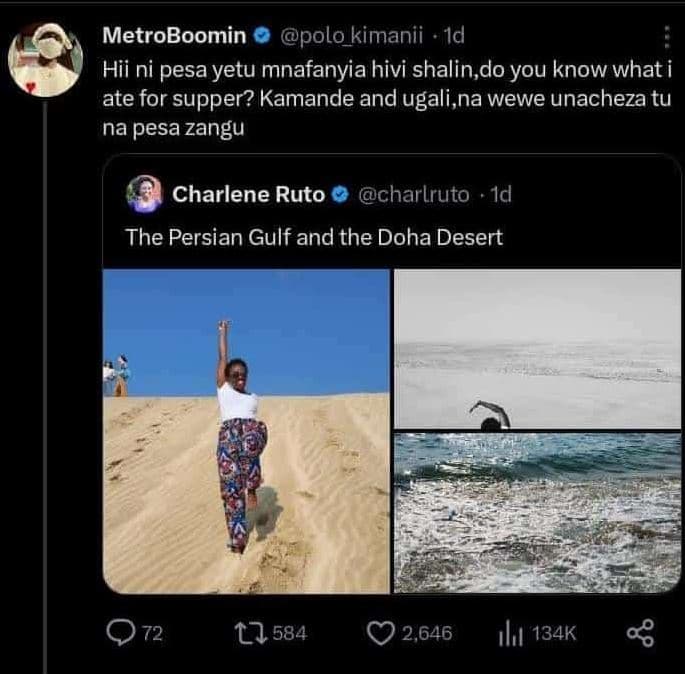685x674 pixels.
Task: Click the reply speech bubble icon
Action: (x=123, y=632)
